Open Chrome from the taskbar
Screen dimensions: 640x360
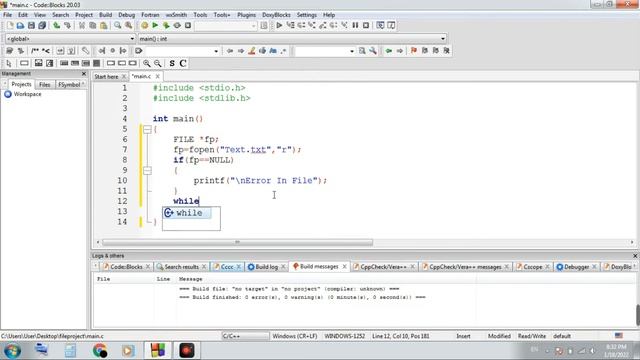(100, 351)
